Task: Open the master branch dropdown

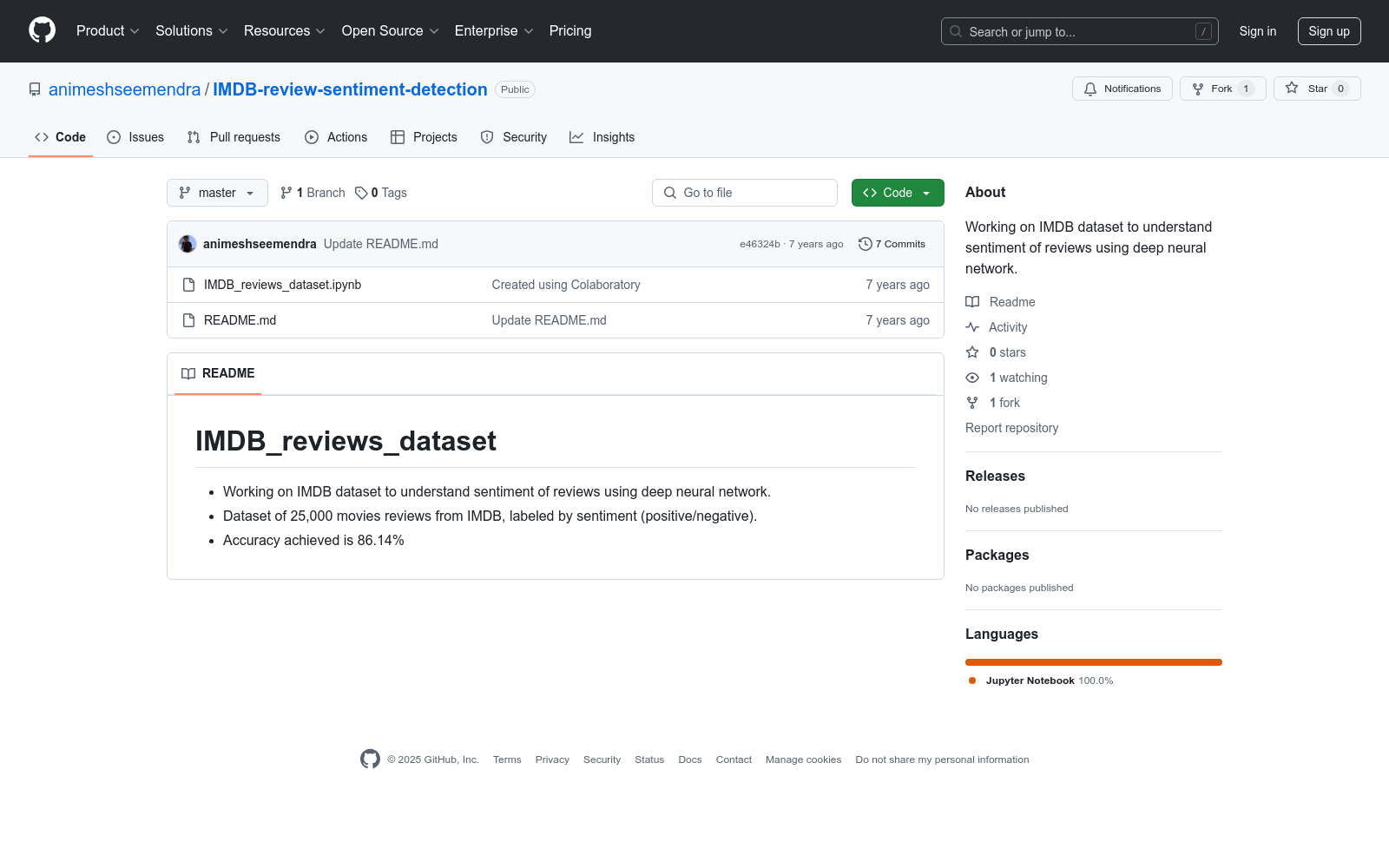Action: (x=217, y=193)
